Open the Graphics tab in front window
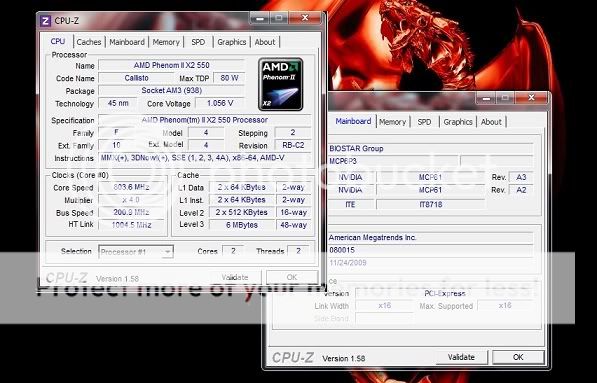 pyautogui.click(x=231, y=42)
